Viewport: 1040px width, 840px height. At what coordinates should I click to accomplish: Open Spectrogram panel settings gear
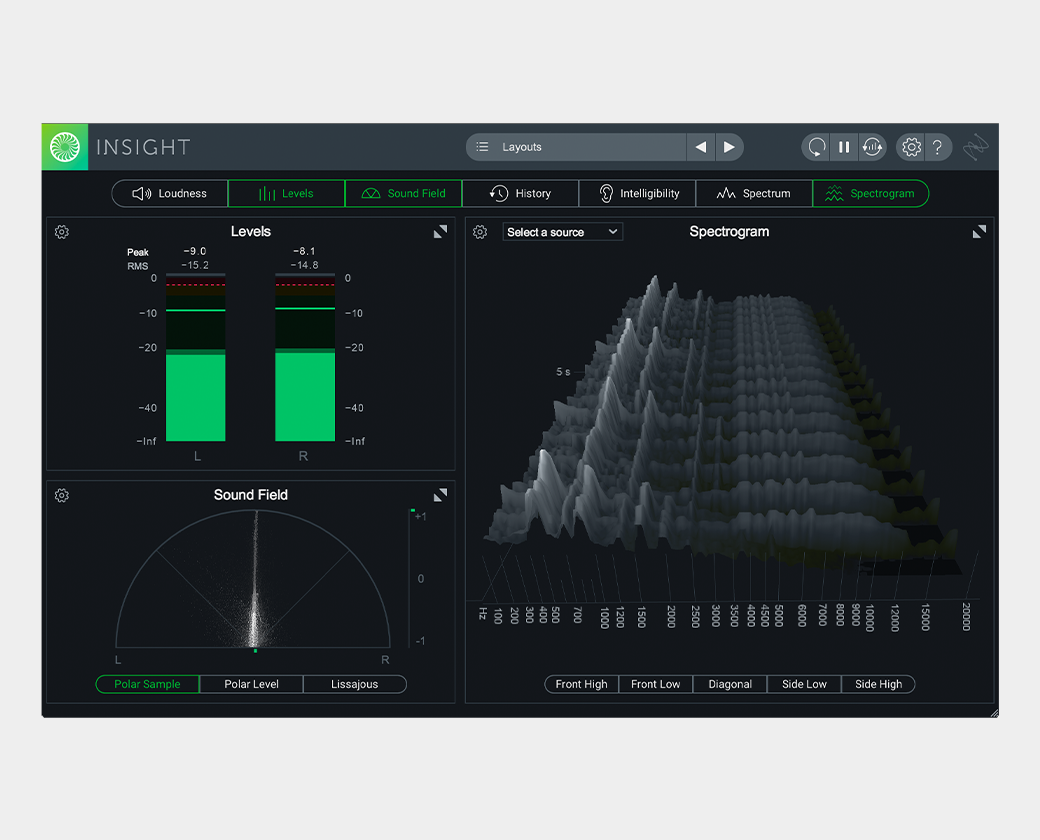click(x=480, y=232)
